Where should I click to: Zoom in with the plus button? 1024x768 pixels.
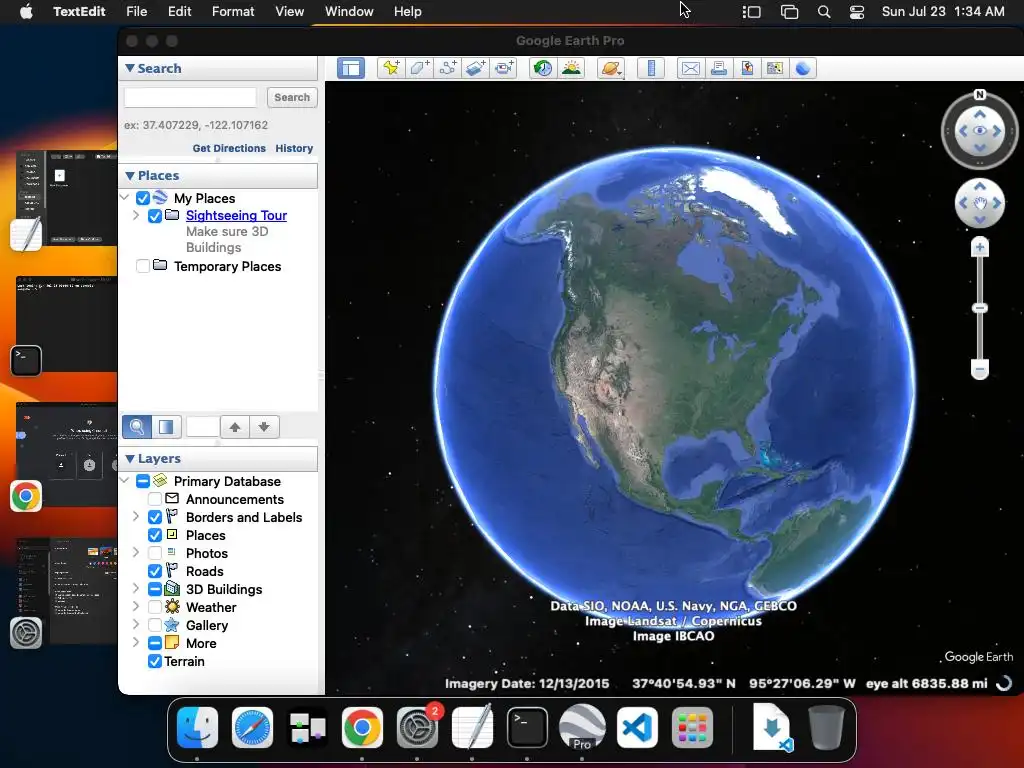980,248
